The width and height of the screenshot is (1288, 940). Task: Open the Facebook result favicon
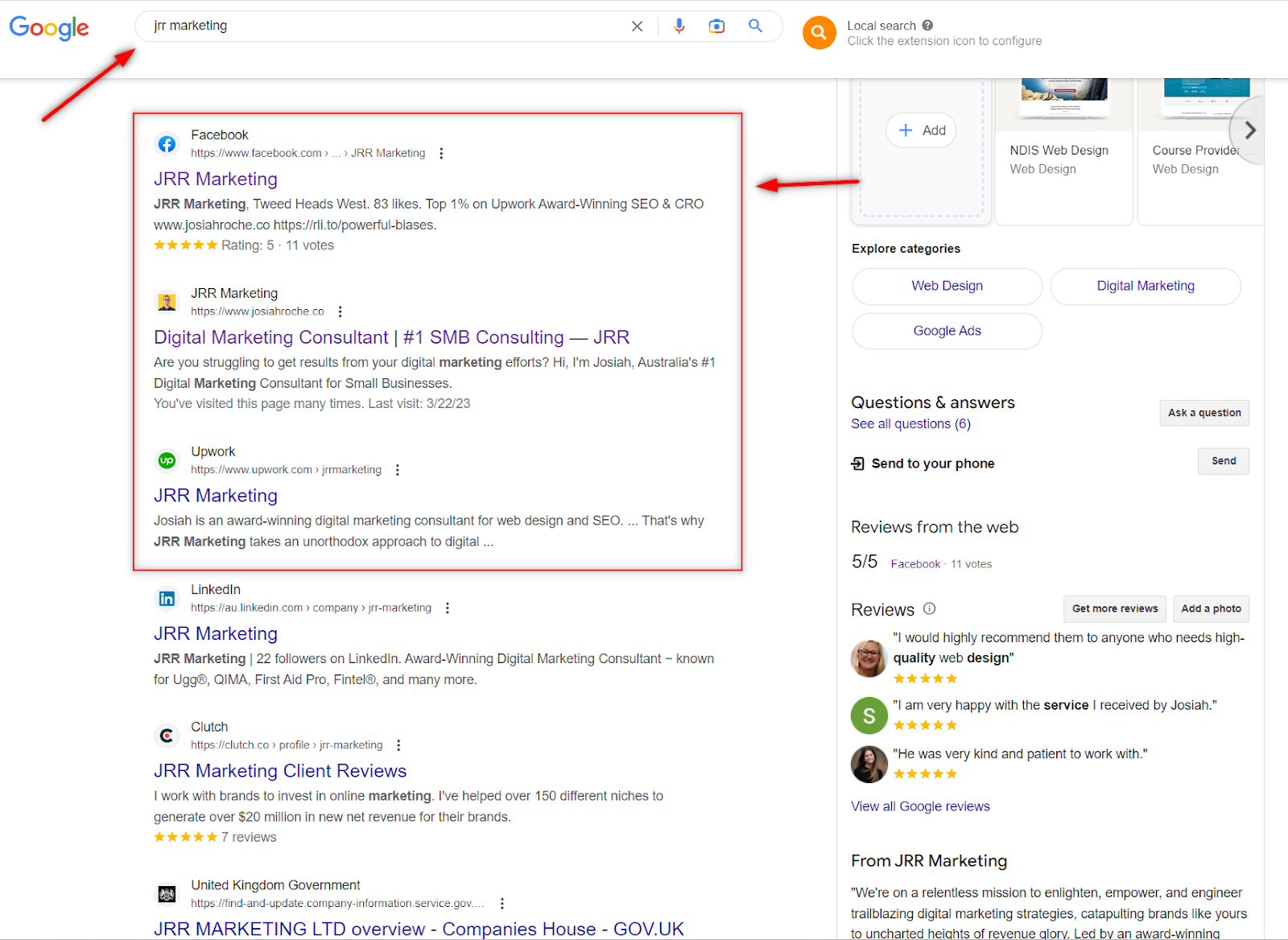click(167, 144)
